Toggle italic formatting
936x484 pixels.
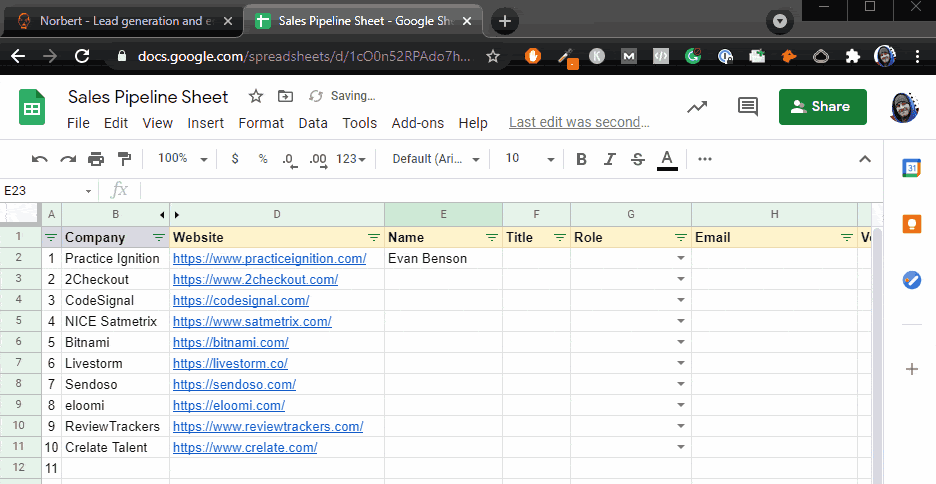609,159
